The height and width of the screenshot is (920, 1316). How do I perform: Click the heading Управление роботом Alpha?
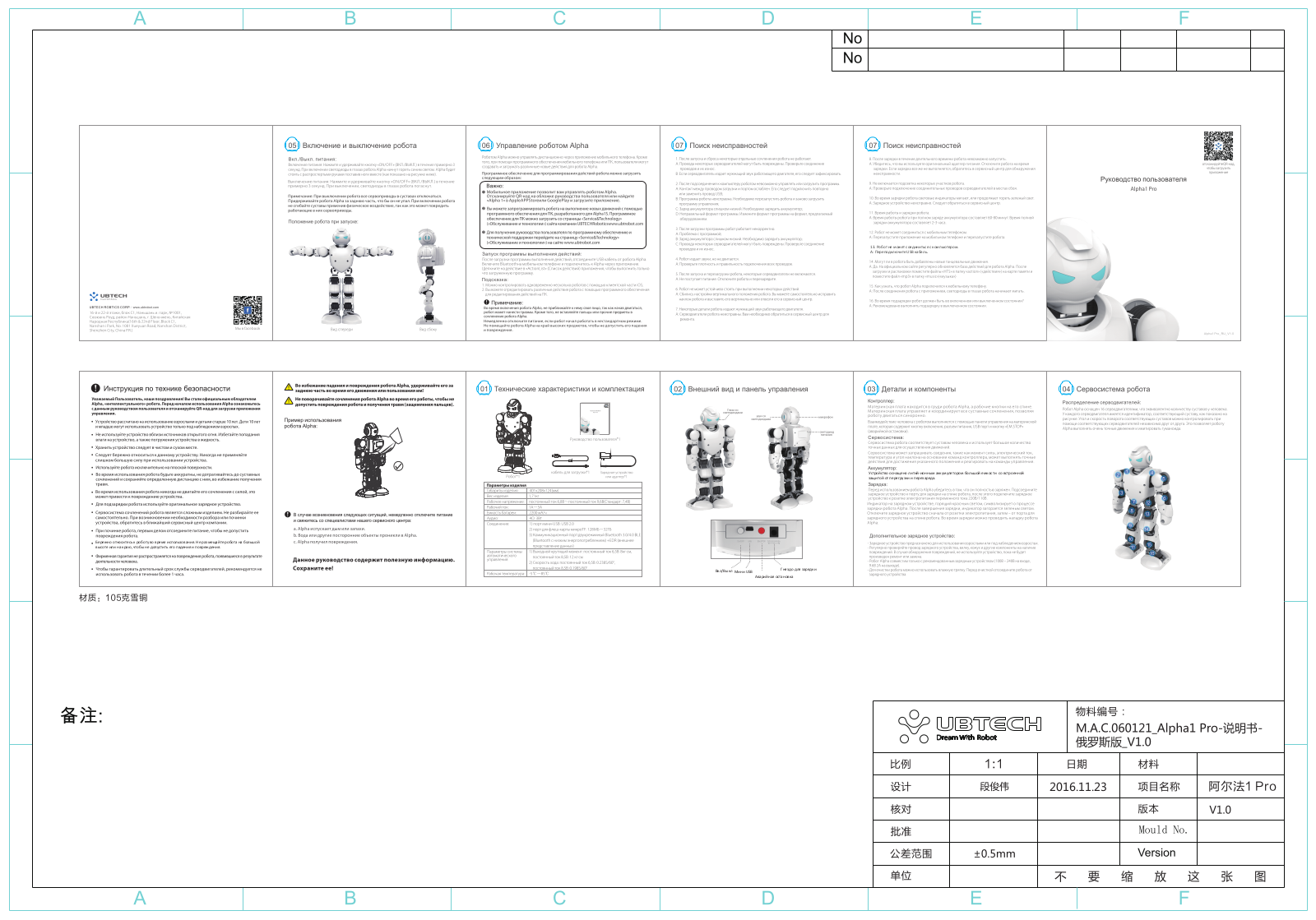(x=542, y=146)
